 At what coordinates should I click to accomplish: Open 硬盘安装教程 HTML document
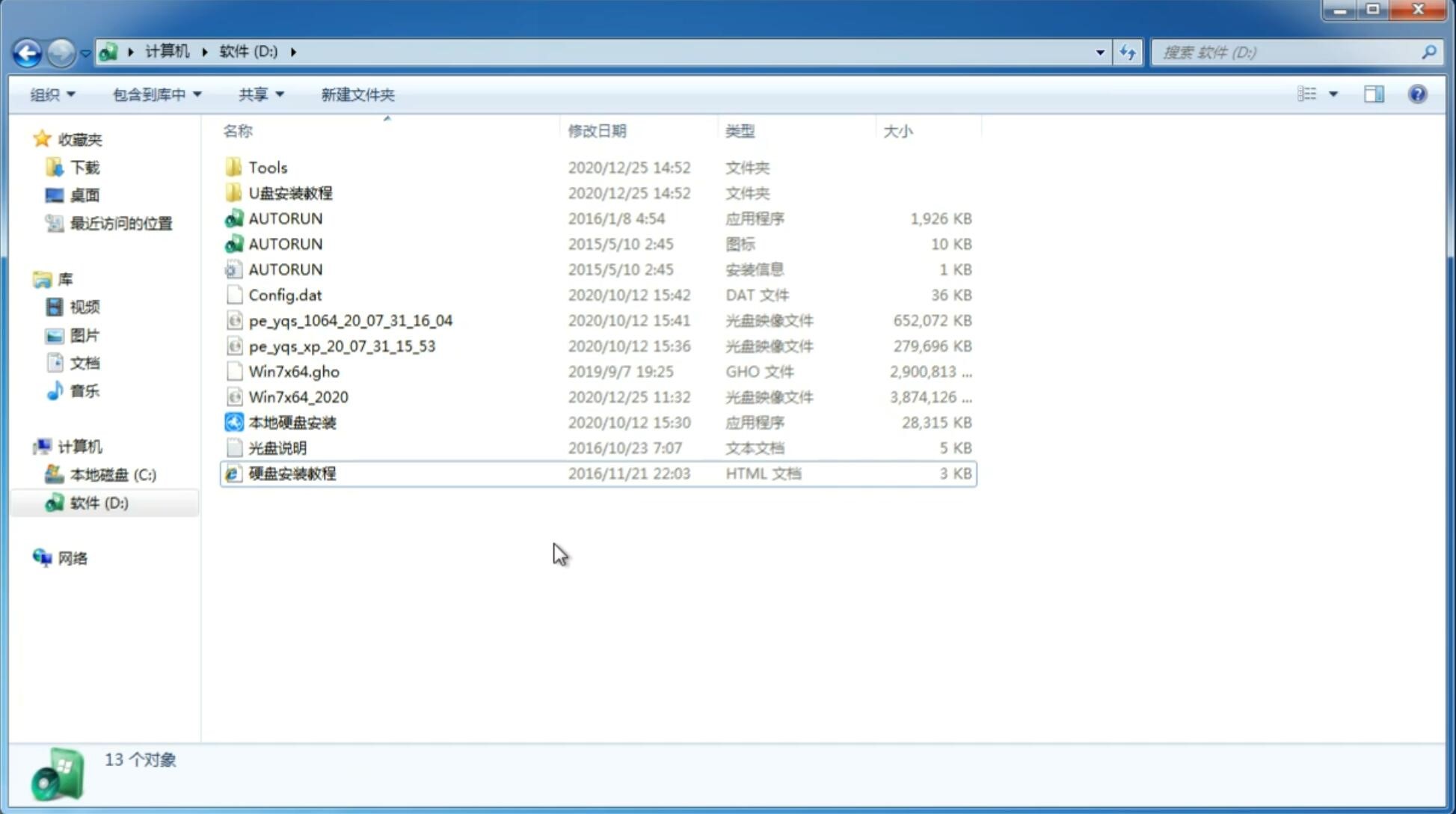point(292,473)
